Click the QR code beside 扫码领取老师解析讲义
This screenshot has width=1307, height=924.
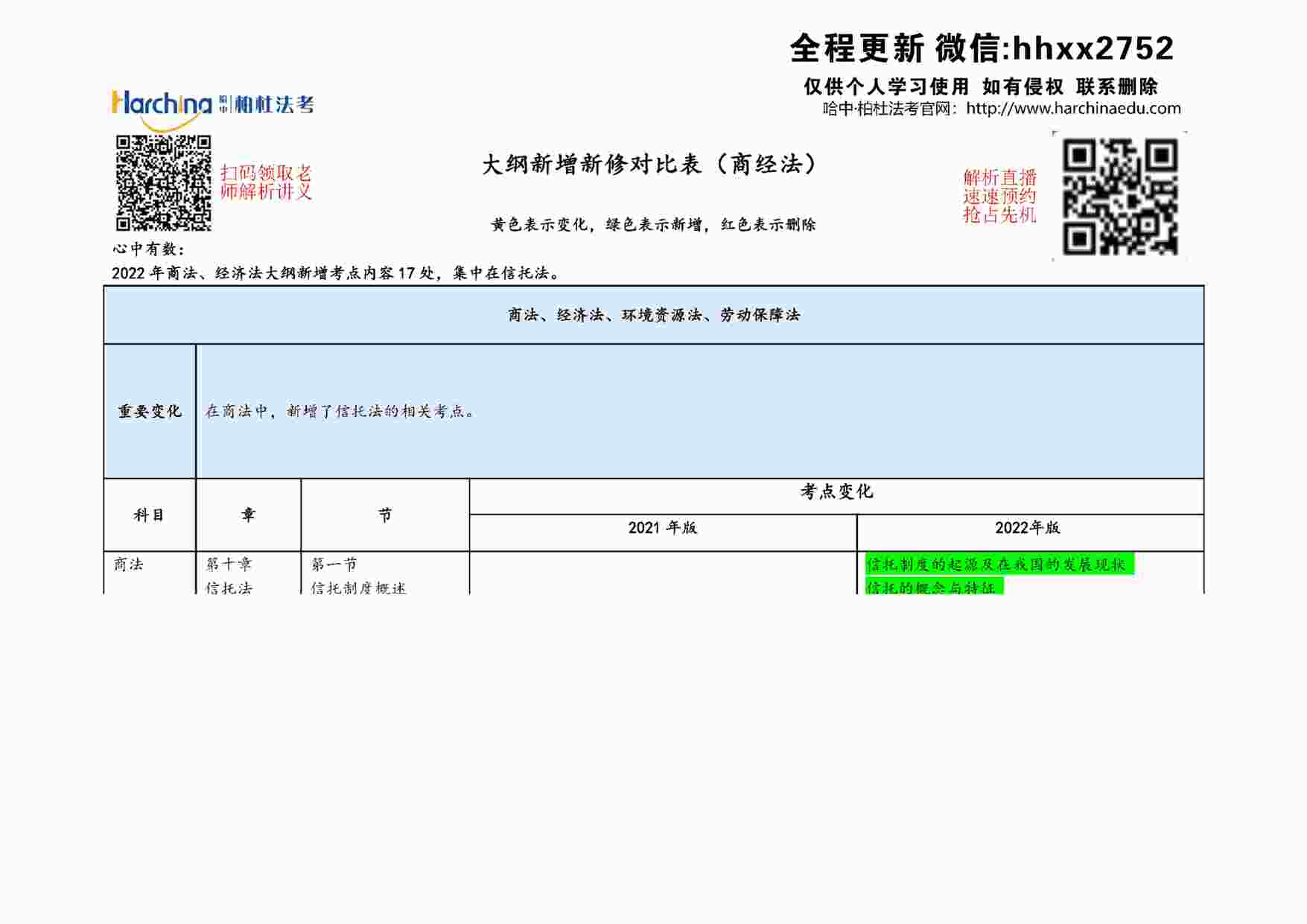(x=163, y=183)
